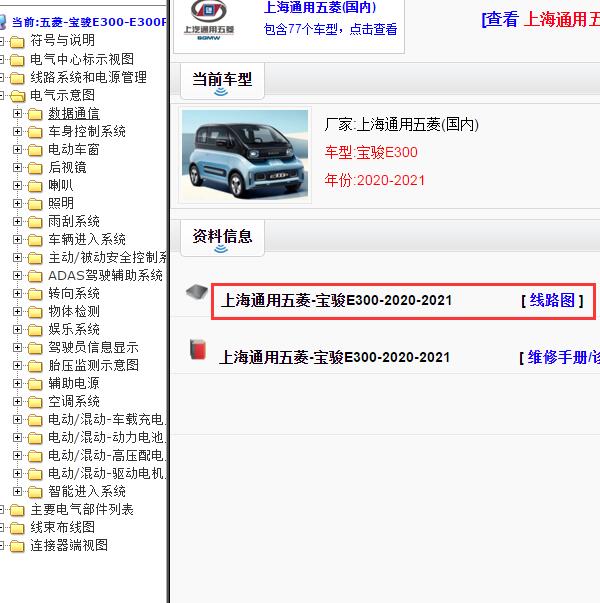
Task: Select 数据通信 tree item
Action: [74, 113]
